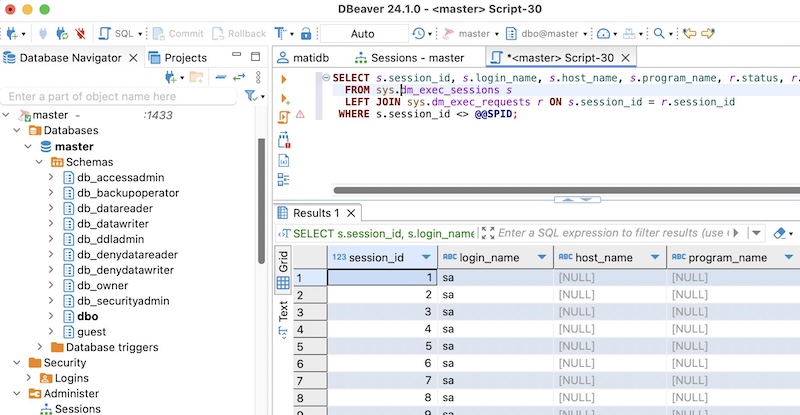Collapse the Schemas folder
Screen dimensions: 800x415
click(39, 162)
